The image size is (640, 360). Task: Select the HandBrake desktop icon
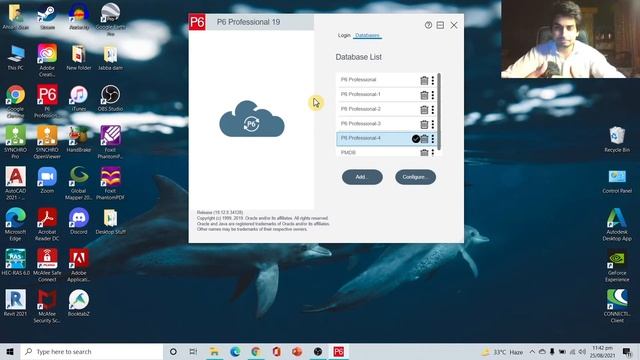click(x=79, y=139)
